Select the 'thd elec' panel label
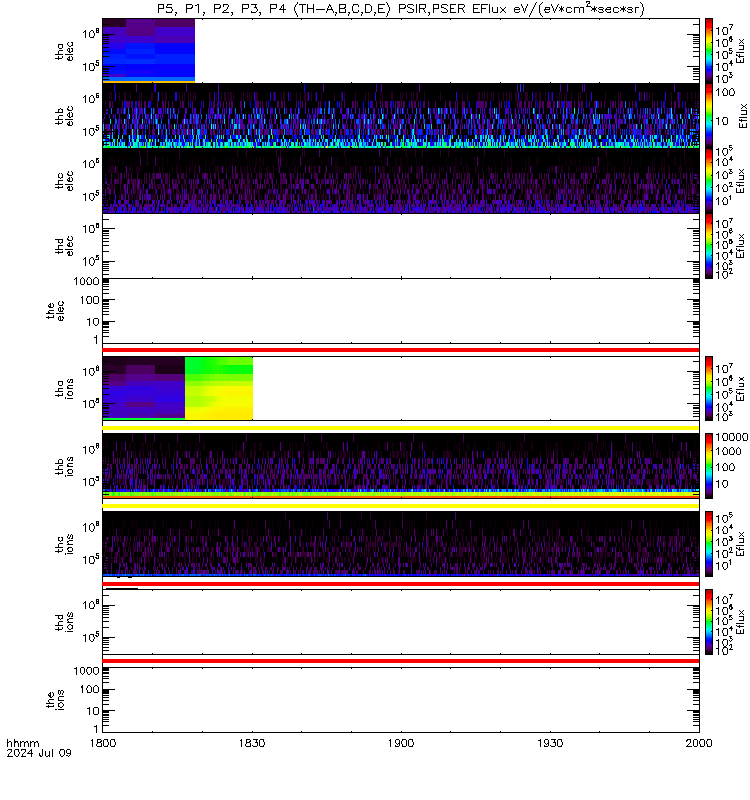Viewport: 750px width, 800px height. click(64, 245)
